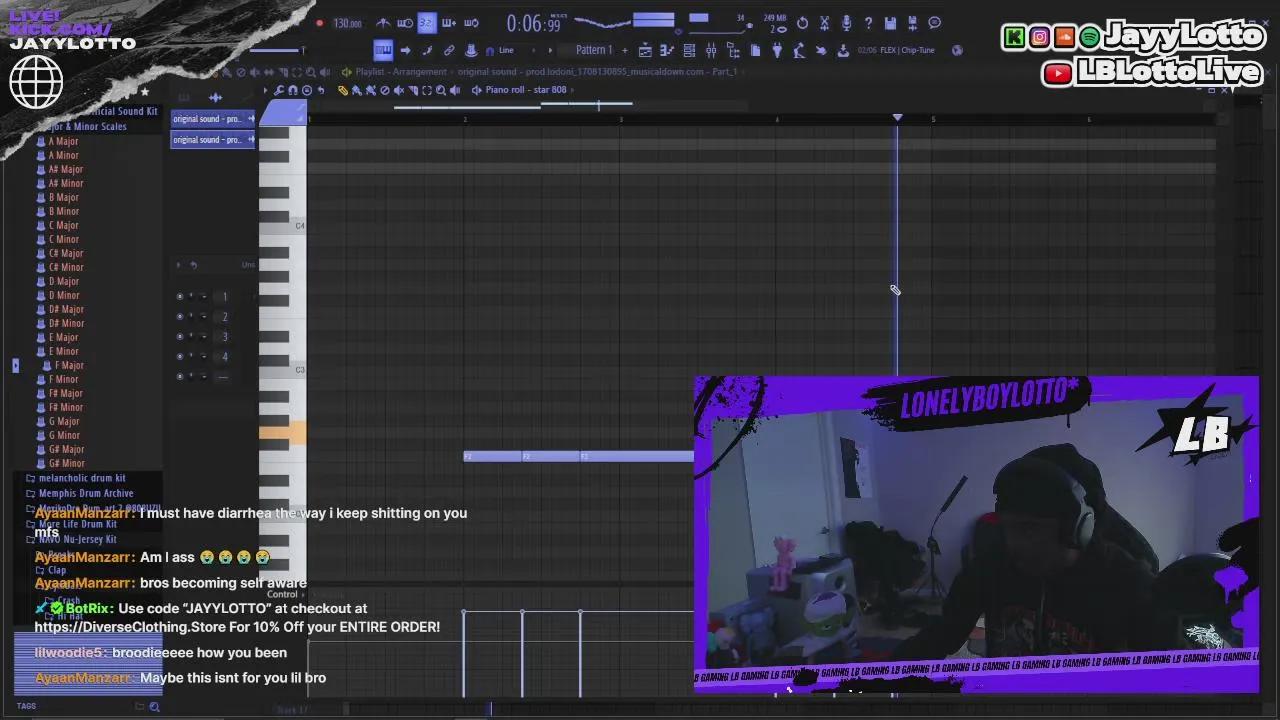
Task: Click the TAGS label in browser footer
Action: pyautogui.click(x=26, y=706)
